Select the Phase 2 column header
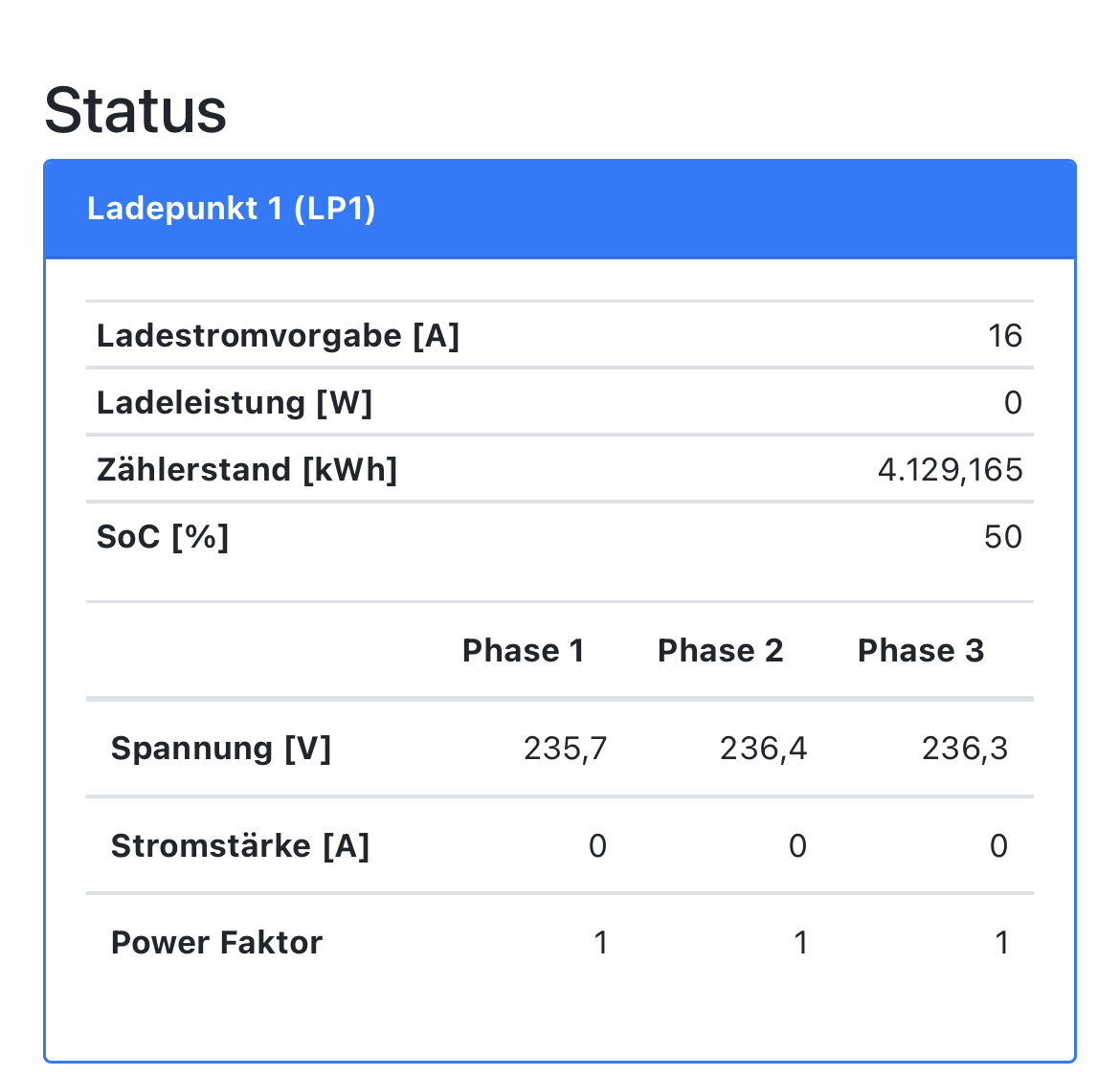 tap(720, 651)
